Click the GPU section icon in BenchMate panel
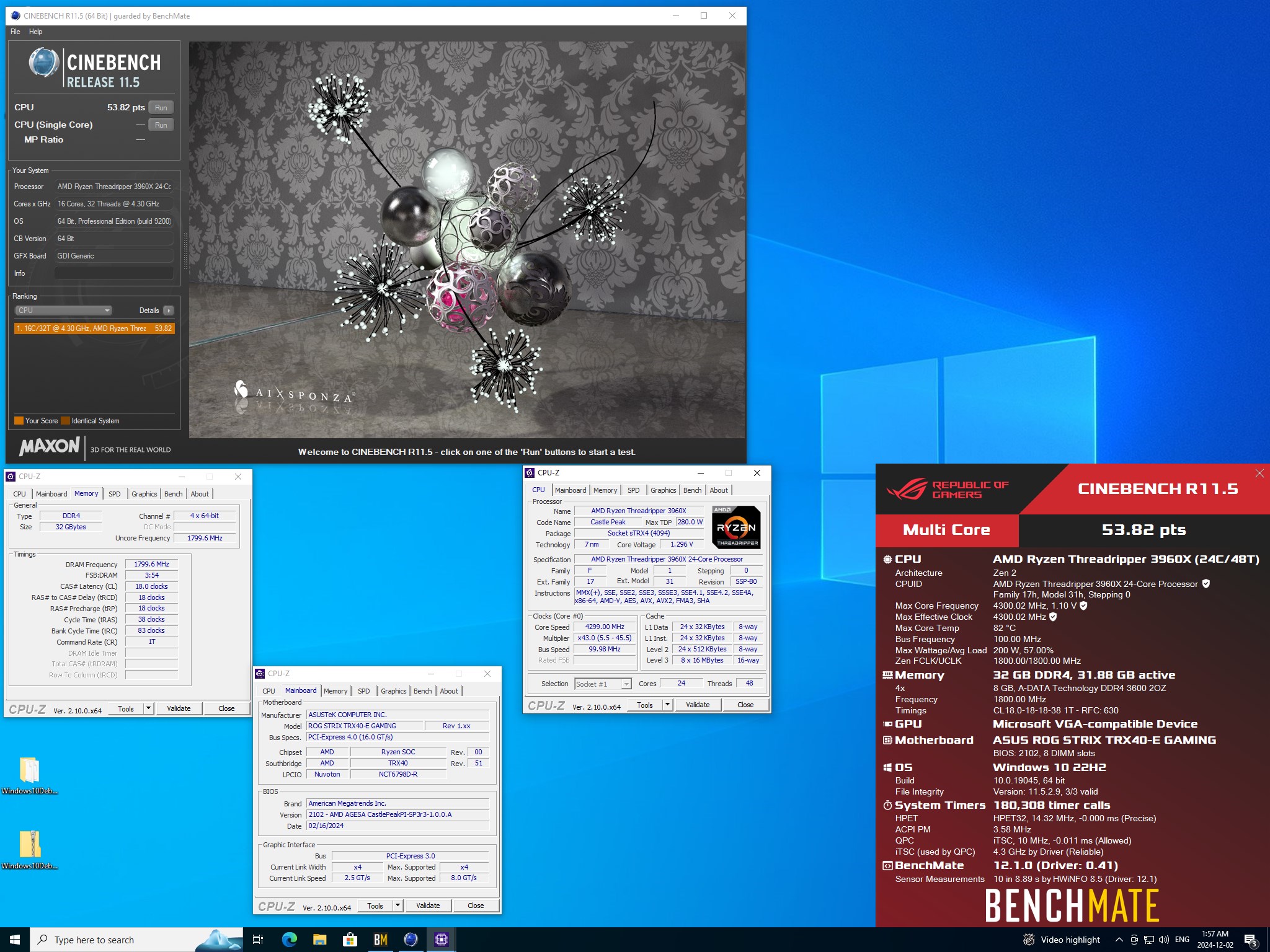Viewport: 1270px width, 952px height. point(887,724)
